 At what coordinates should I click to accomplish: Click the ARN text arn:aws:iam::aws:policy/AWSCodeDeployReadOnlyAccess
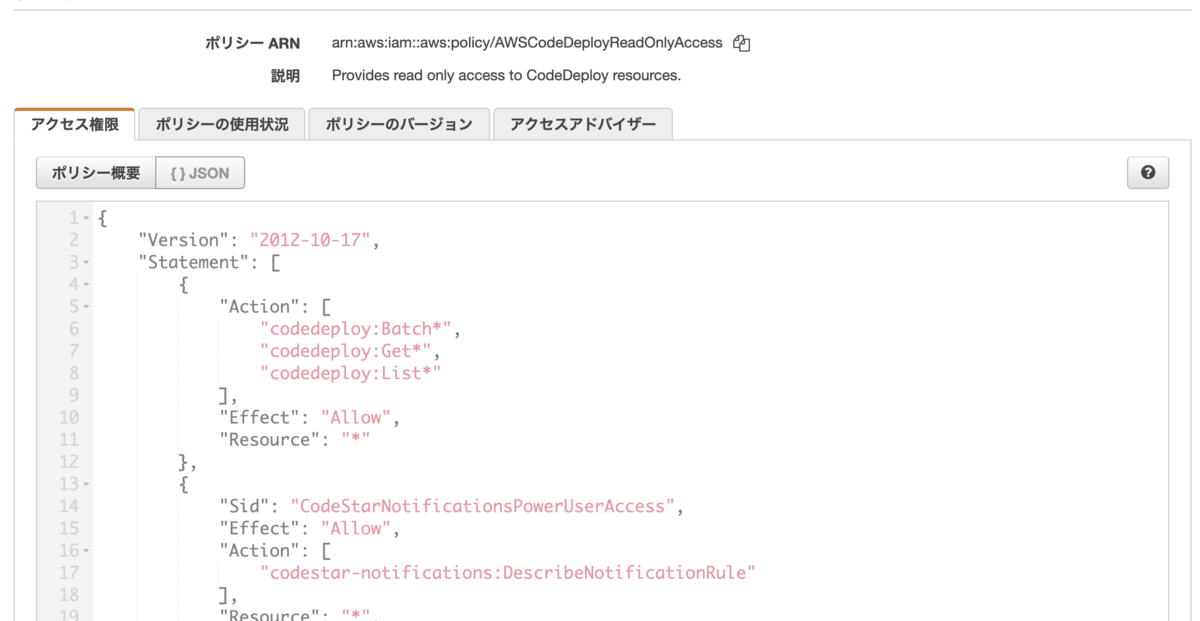tap(527, 43)
